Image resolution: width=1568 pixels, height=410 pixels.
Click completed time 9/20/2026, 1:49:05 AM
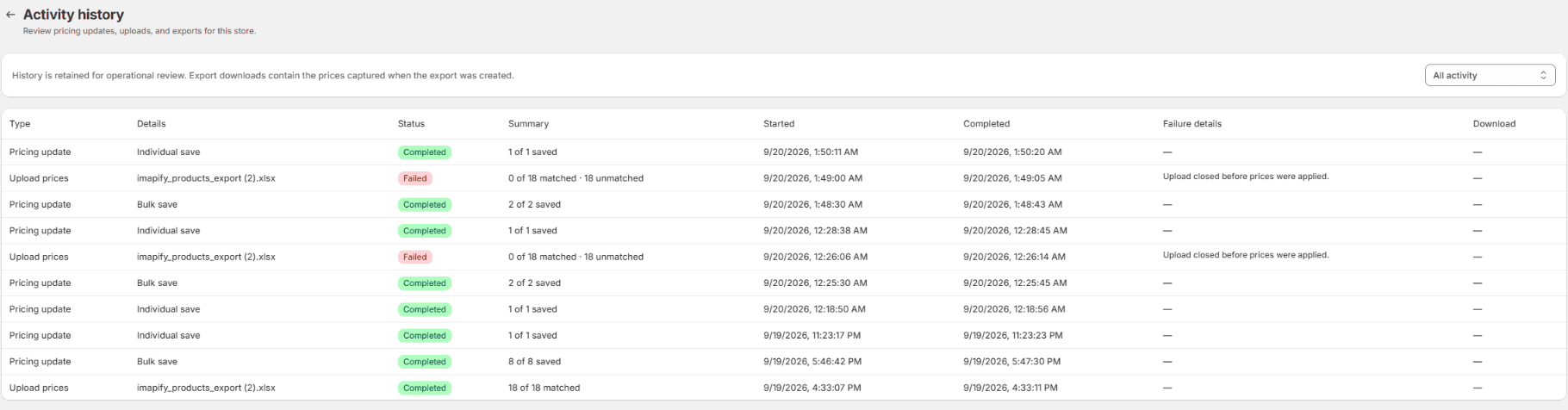1012,178
